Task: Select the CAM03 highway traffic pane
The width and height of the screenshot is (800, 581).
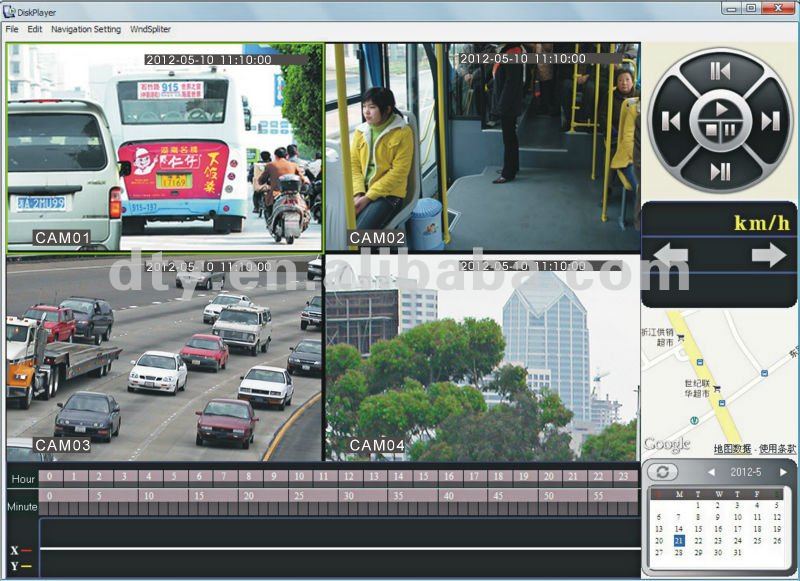Action: pyautogui.click(x=164, y=358)
